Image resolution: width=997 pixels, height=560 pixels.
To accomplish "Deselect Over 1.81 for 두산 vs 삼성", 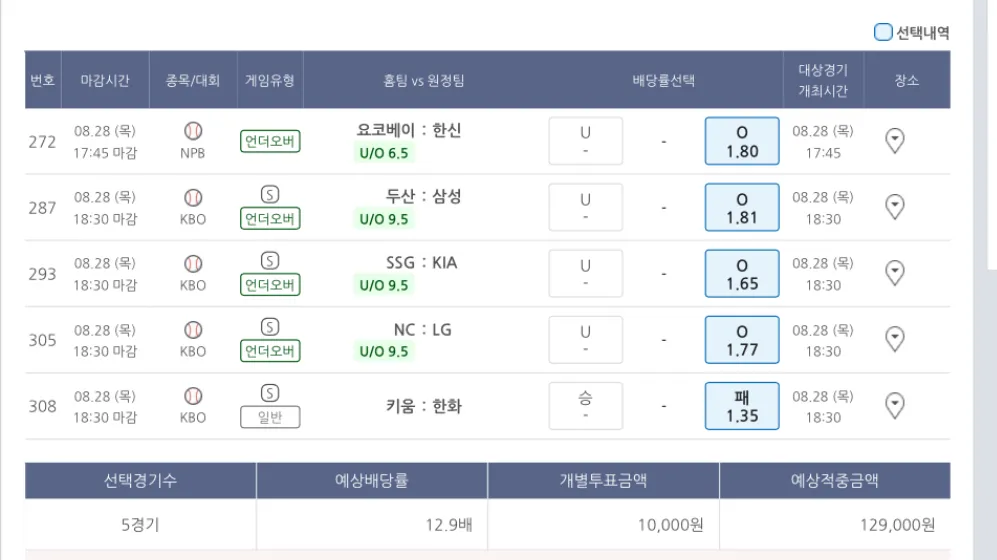I will pos(742,207).
